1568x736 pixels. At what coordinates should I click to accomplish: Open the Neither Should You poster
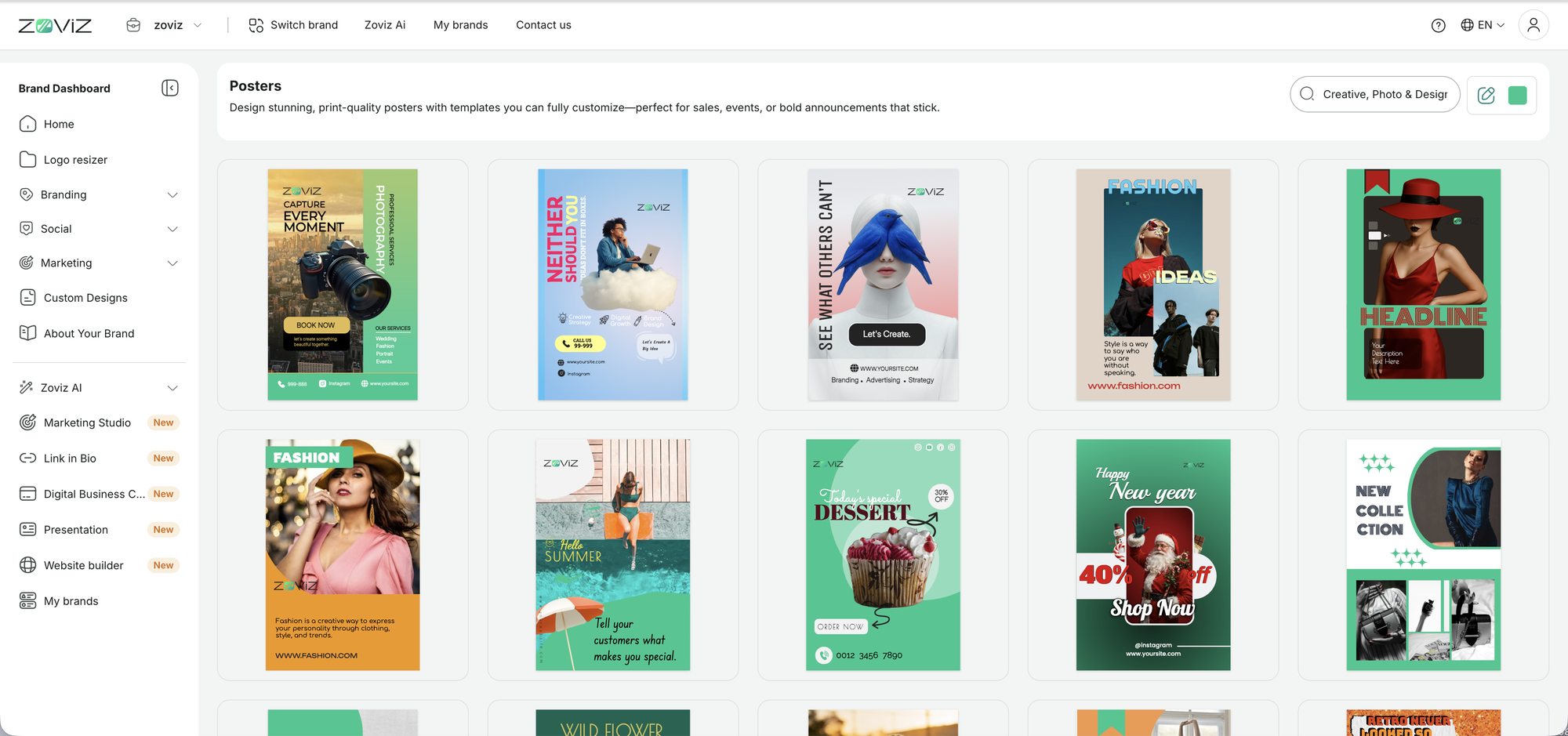(613, 285)
